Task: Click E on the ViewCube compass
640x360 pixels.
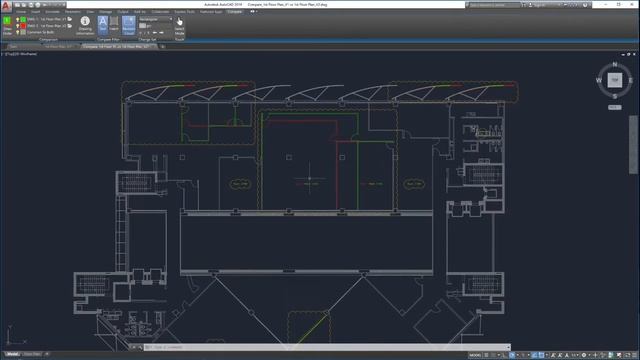Action: click(x=631, y=80)
